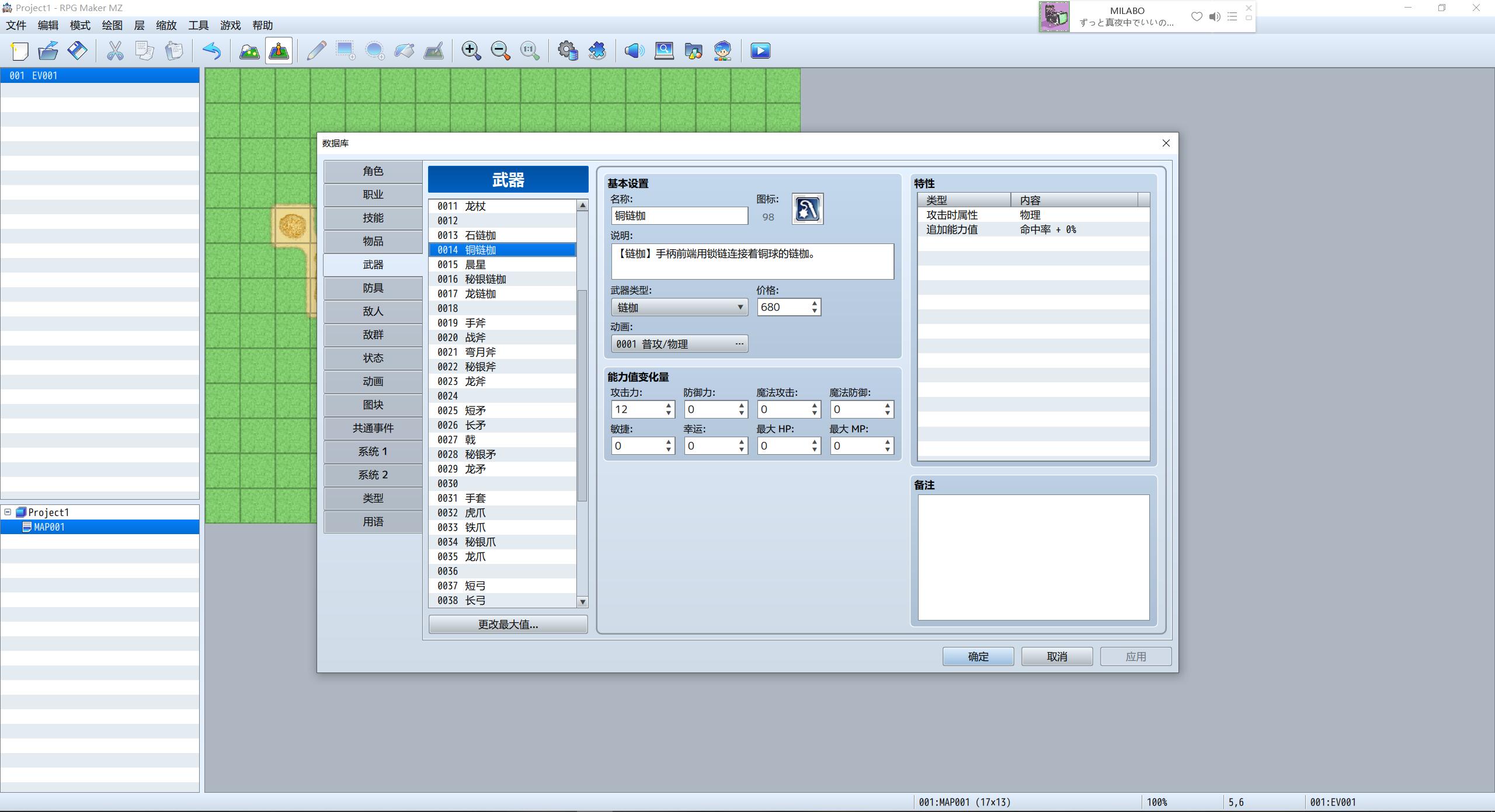Click the Playtest play icon
Image resolution: width=1495 pixels, height=812 pixels.
760,51
